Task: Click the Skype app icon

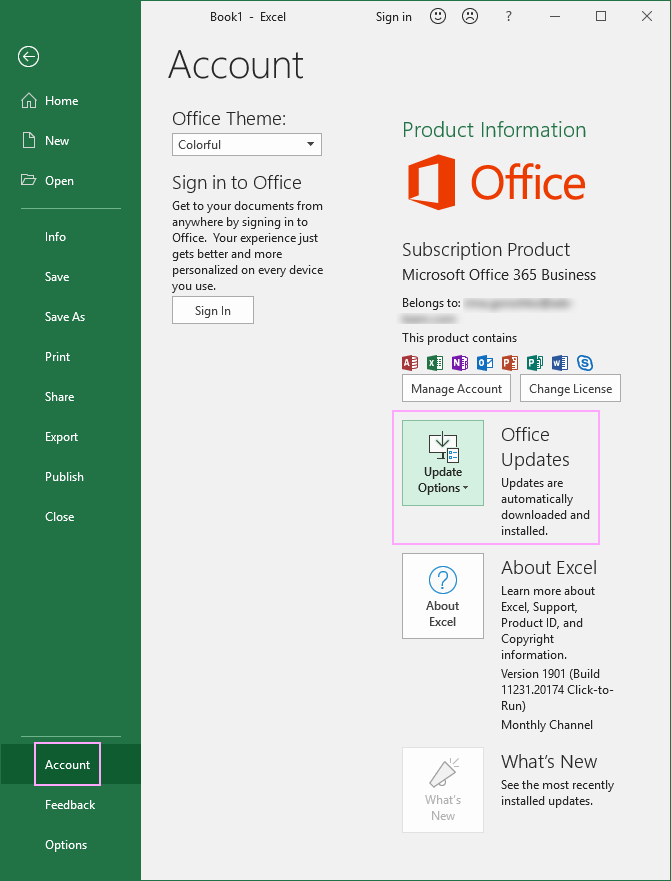Action: pyautogui.click(x=584, y=363)
